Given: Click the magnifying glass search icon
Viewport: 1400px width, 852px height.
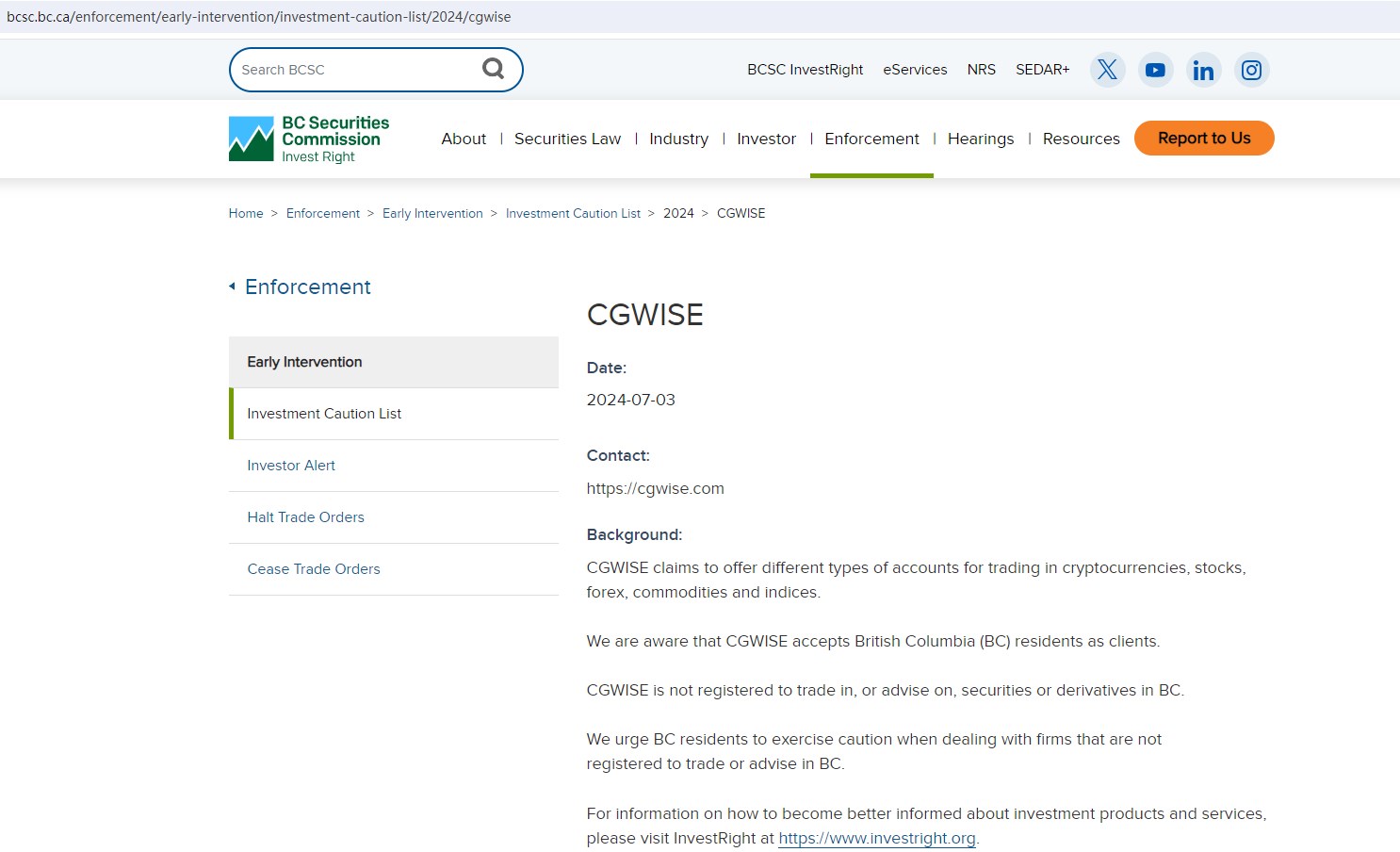Looking at the screenshot, I should point(493,69).
